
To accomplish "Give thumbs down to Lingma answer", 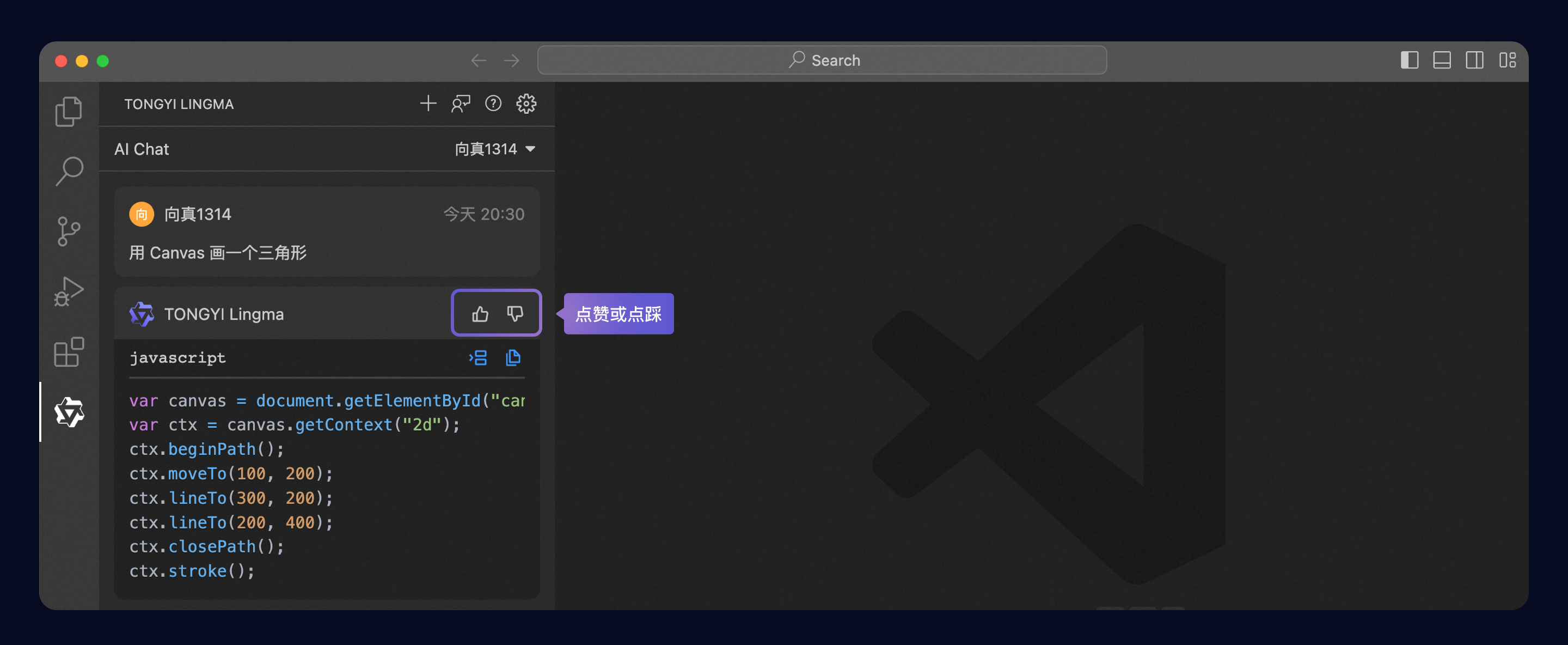I will pyautogui.click(x=515, y=314).
